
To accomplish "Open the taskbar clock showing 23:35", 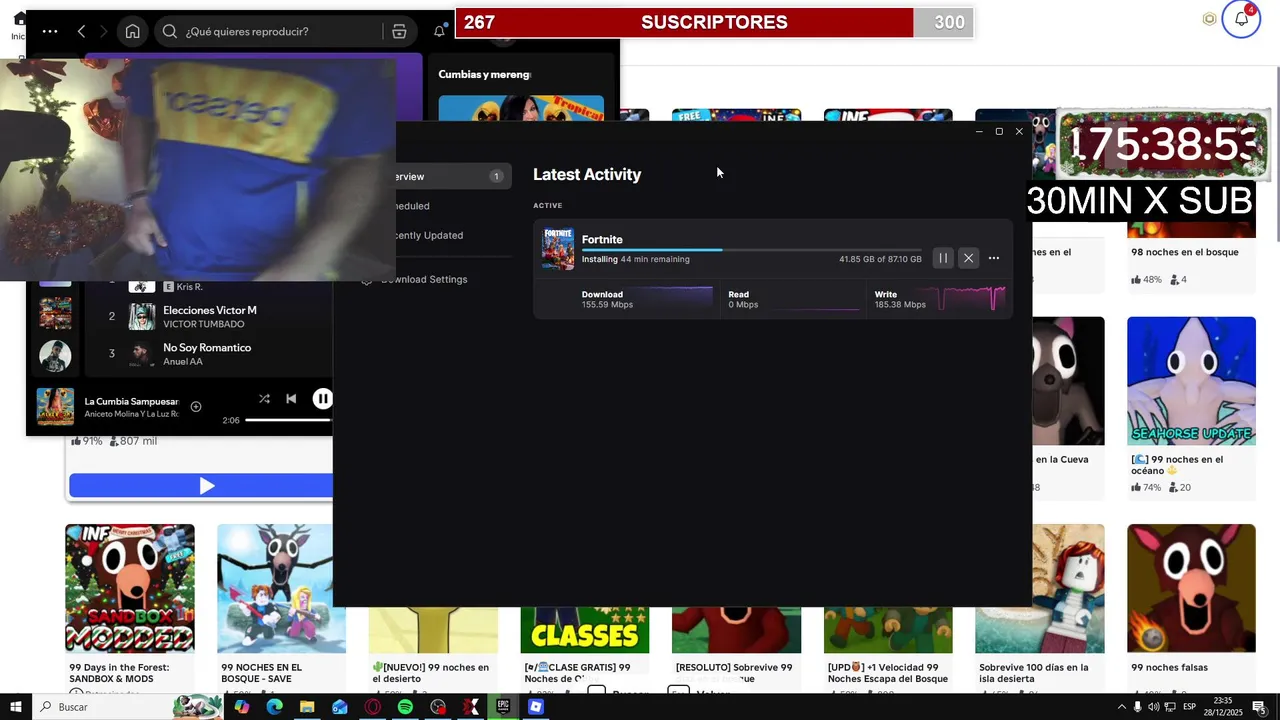I will tap(1222, 707).
